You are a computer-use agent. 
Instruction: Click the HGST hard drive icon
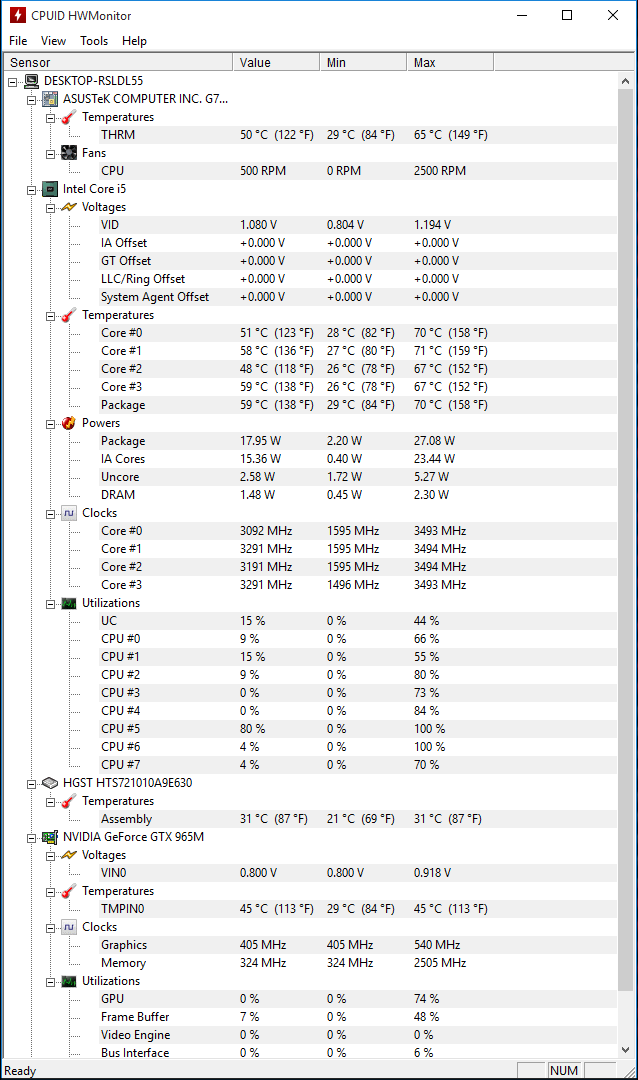pyautogui.click(x=50, y=783)
